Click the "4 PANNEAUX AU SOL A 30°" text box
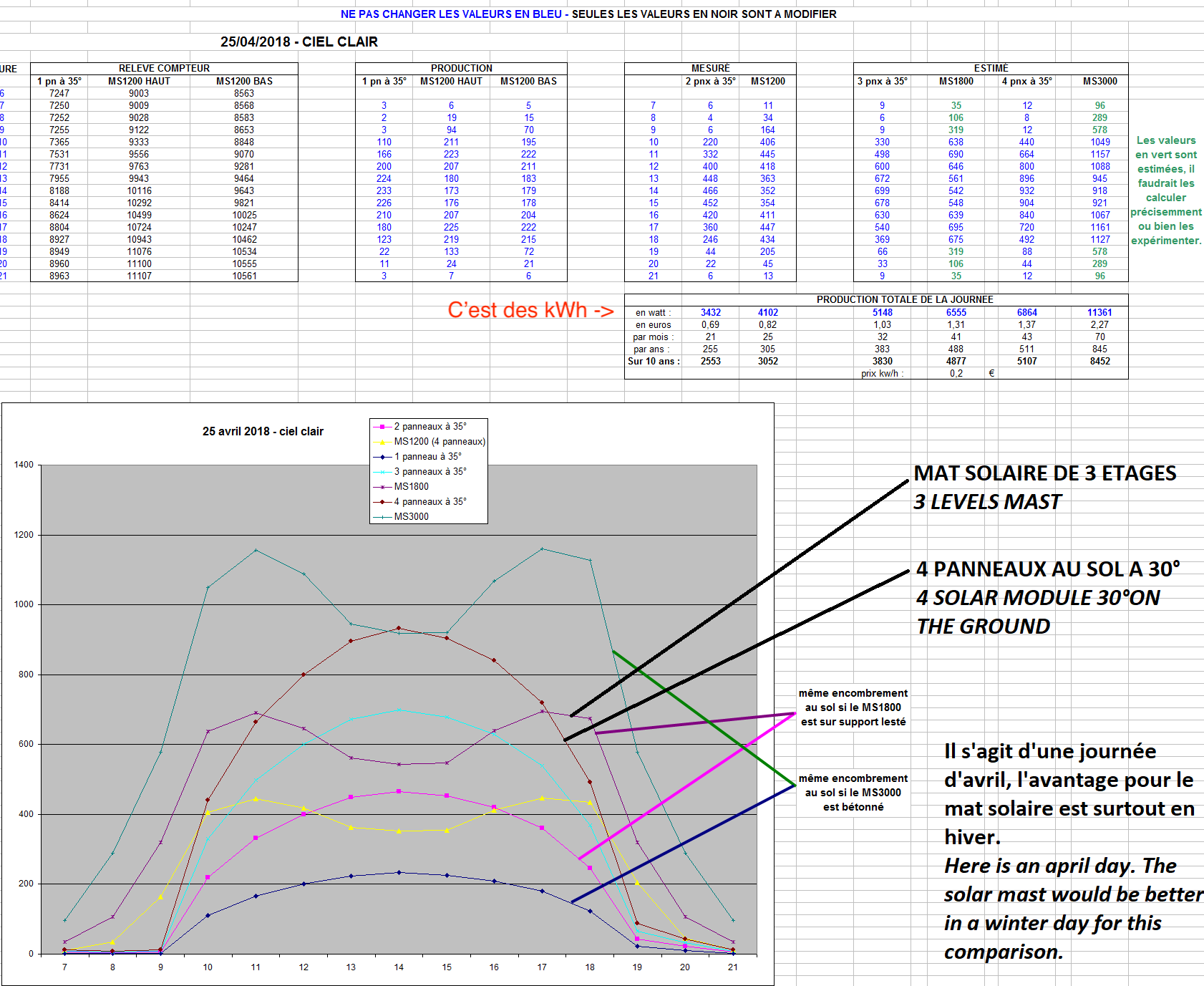Viewport: 1204px width, 986px height. click(x=1048, y=597)
